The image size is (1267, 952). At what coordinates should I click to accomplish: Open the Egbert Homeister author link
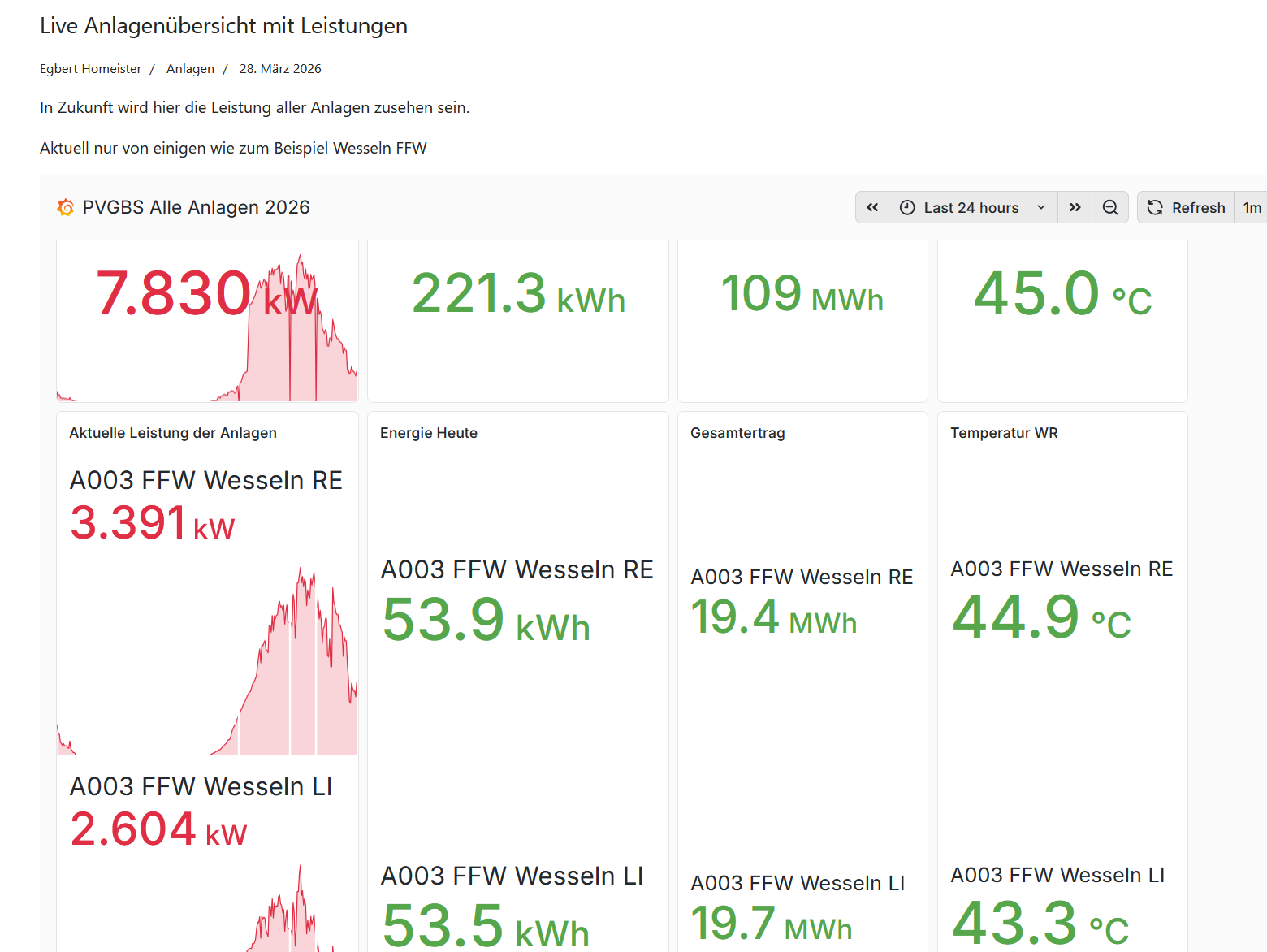click(x=90, y=69)
